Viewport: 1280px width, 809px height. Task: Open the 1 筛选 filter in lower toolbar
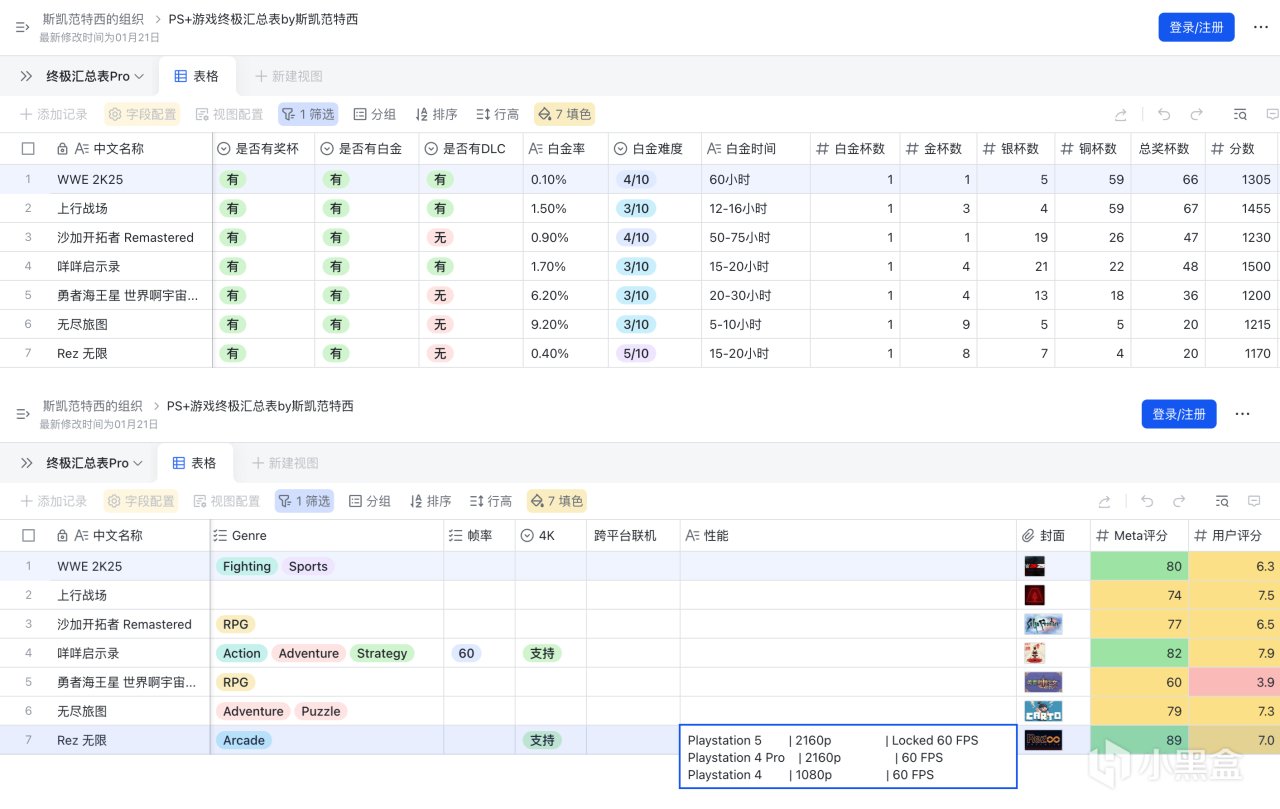(304, 501)
